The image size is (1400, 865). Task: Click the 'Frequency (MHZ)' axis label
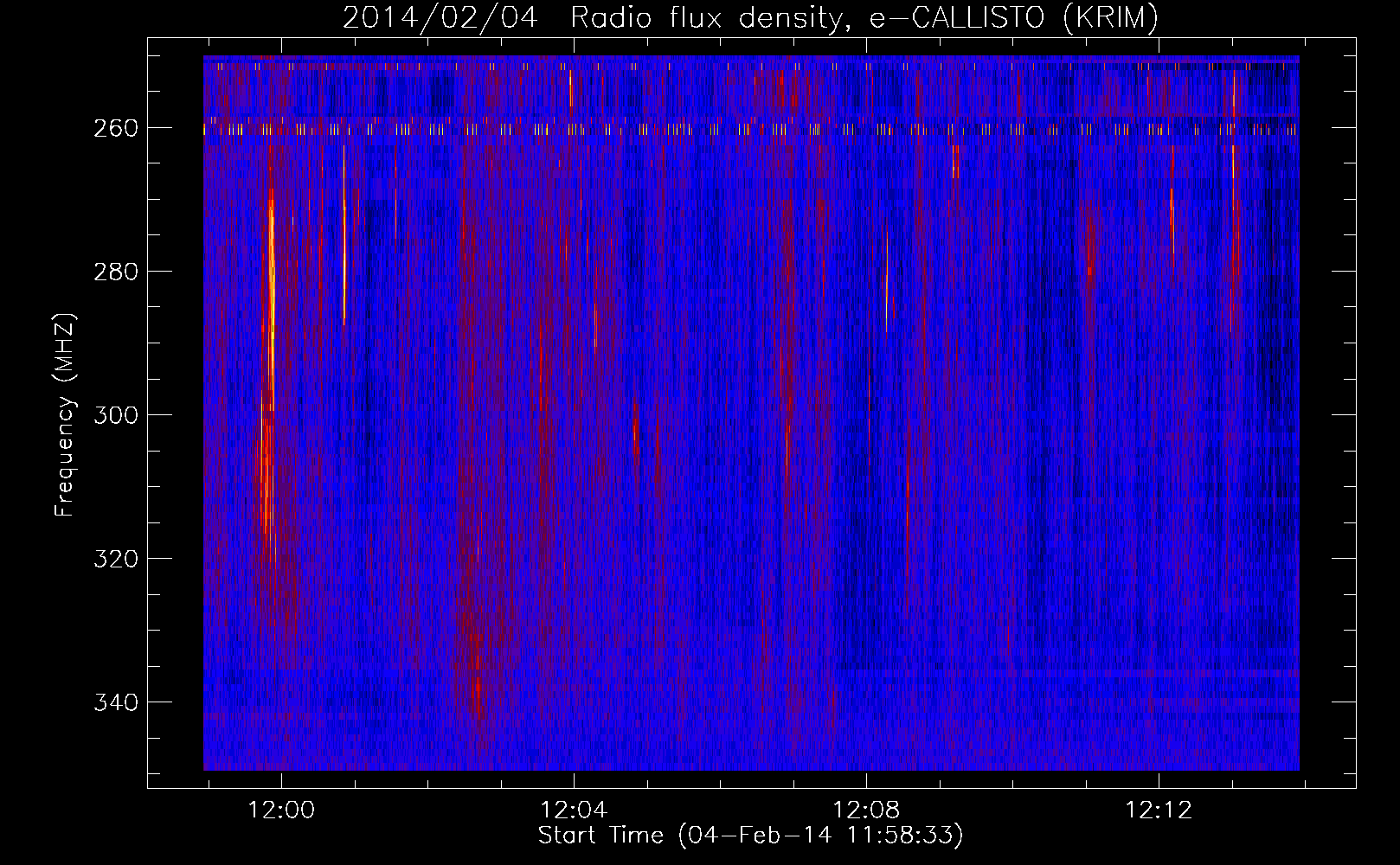tap(65, 415)
